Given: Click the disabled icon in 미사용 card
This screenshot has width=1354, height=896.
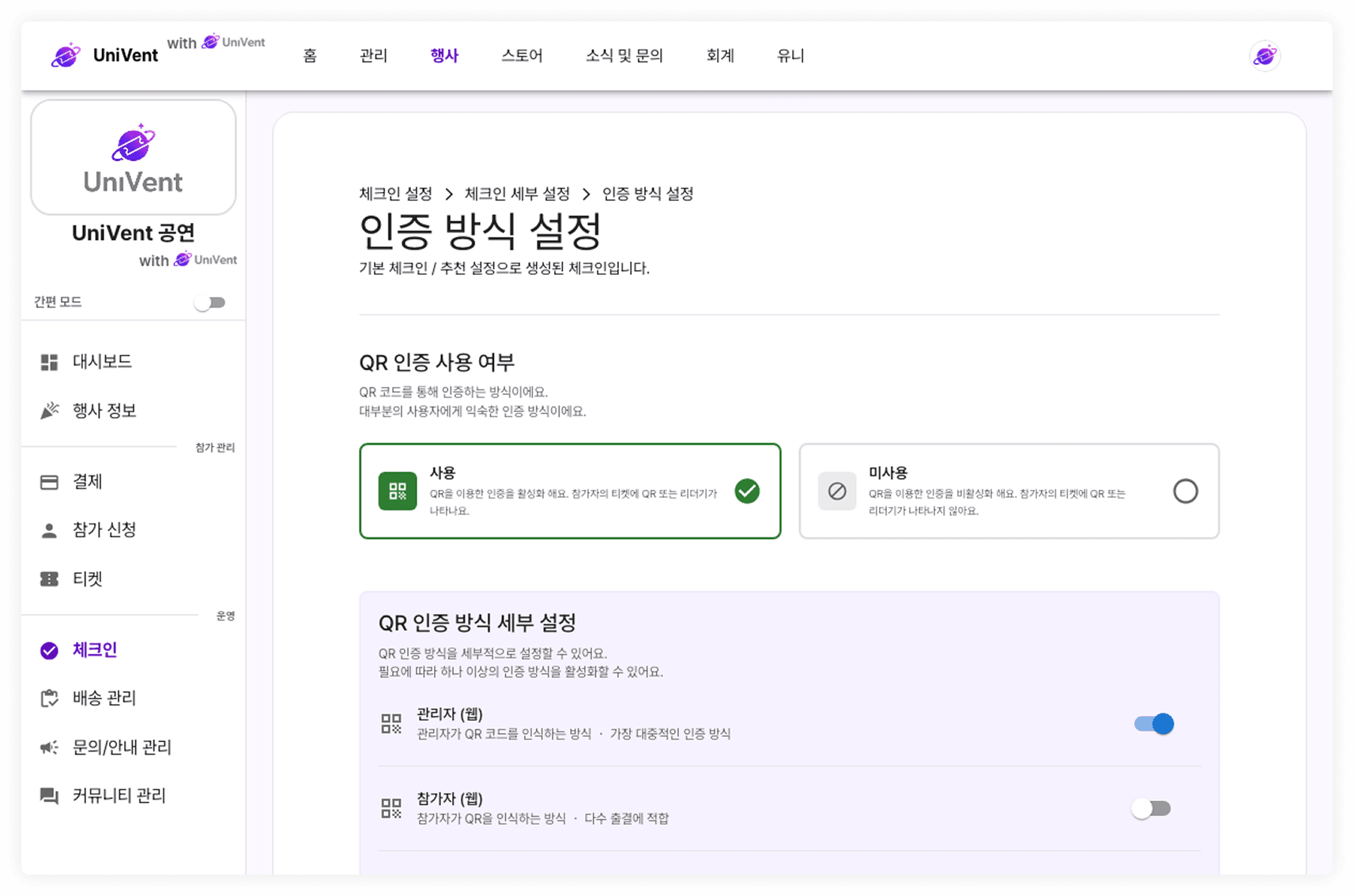Looking at the screenshot, I should (x=837, y=491).
